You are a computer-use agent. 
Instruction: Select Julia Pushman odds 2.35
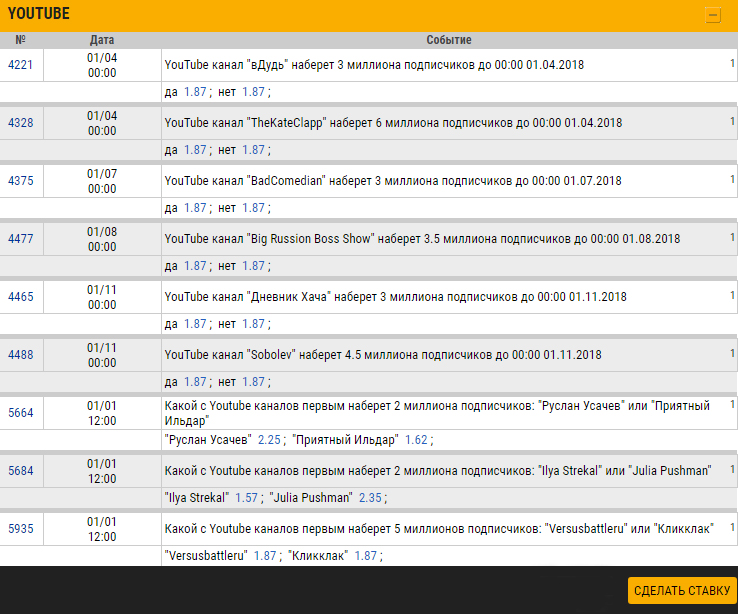coord(370,498)
